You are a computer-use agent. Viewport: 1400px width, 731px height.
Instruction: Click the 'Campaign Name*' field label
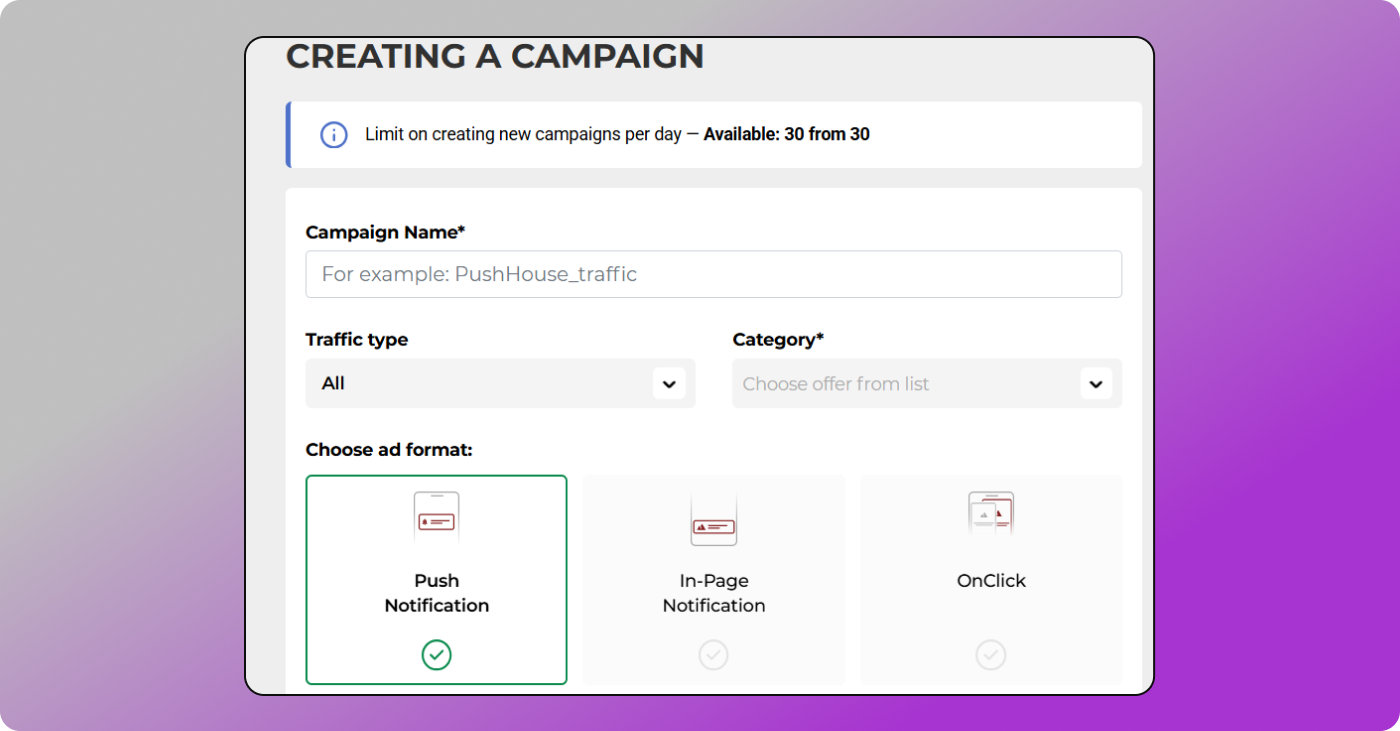385,232
